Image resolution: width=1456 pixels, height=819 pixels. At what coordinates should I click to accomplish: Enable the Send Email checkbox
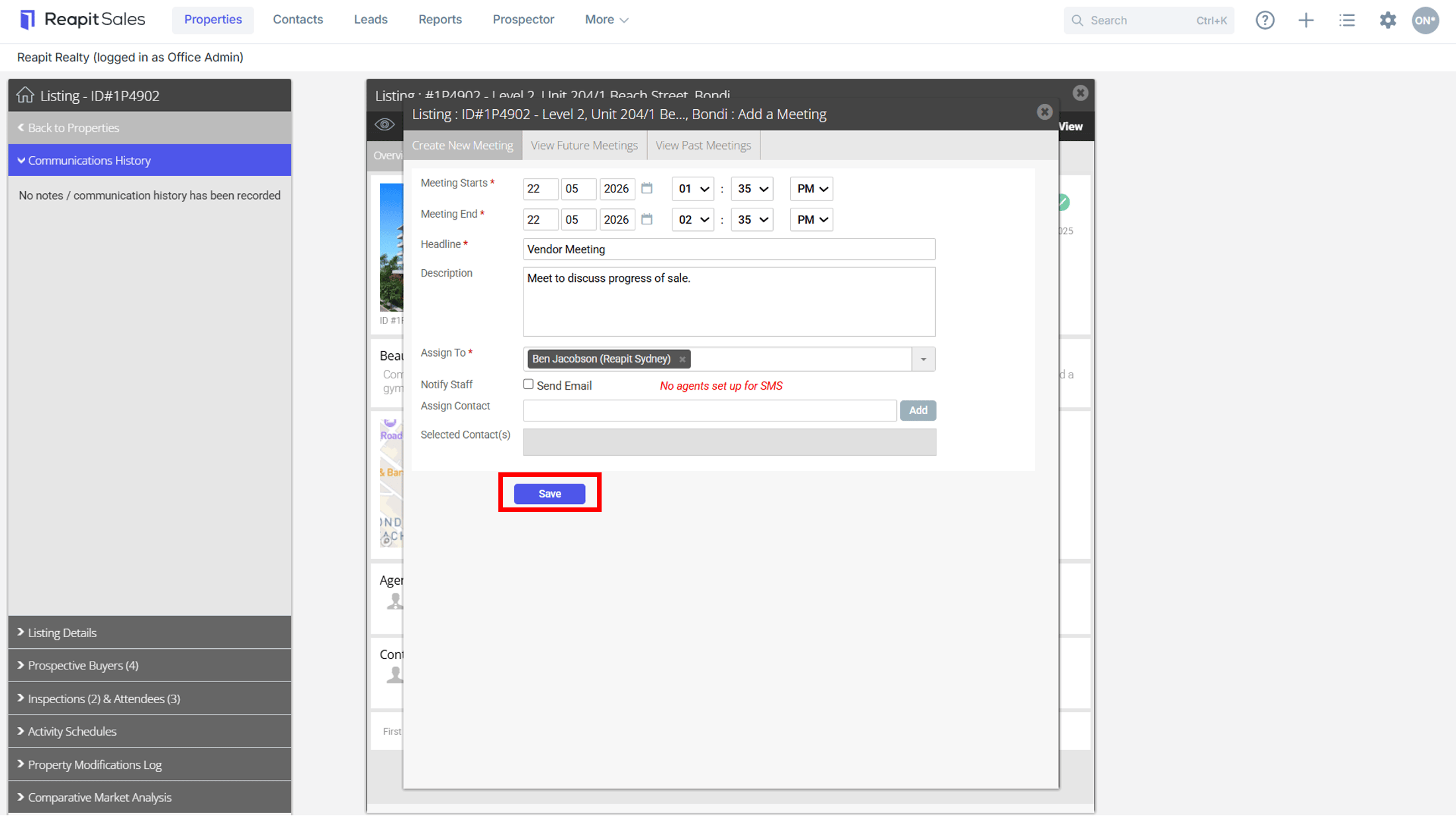[x=528, y=384]
